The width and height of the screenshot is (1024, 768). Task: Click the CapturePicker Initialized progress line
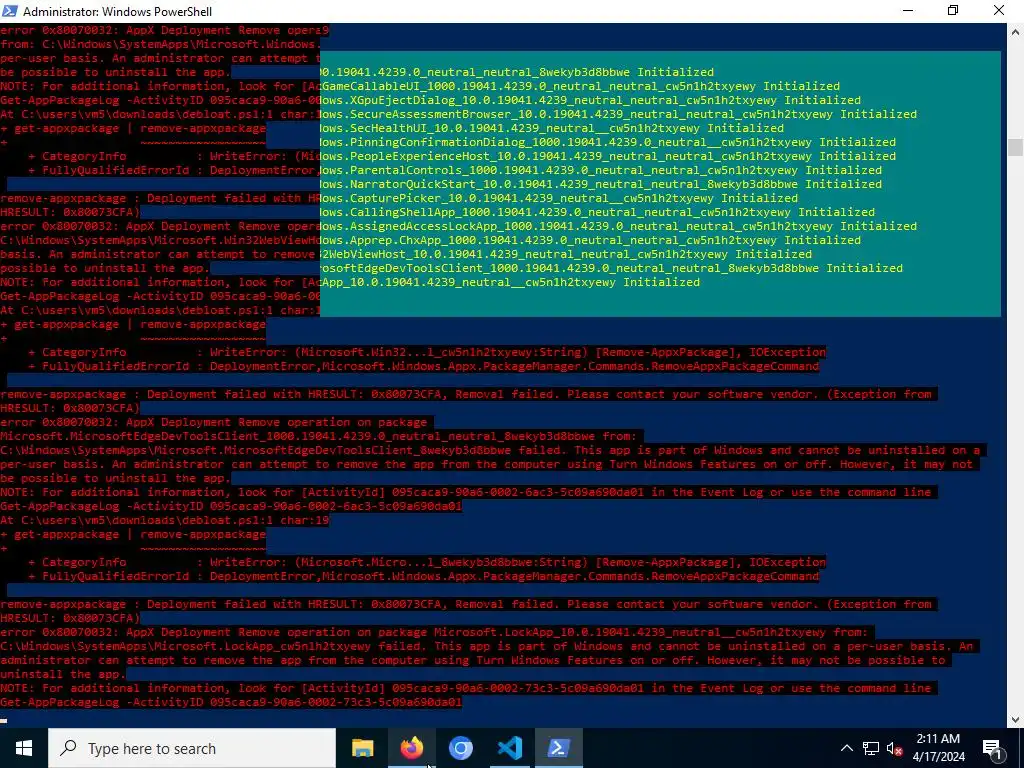[x=559, y=198]
